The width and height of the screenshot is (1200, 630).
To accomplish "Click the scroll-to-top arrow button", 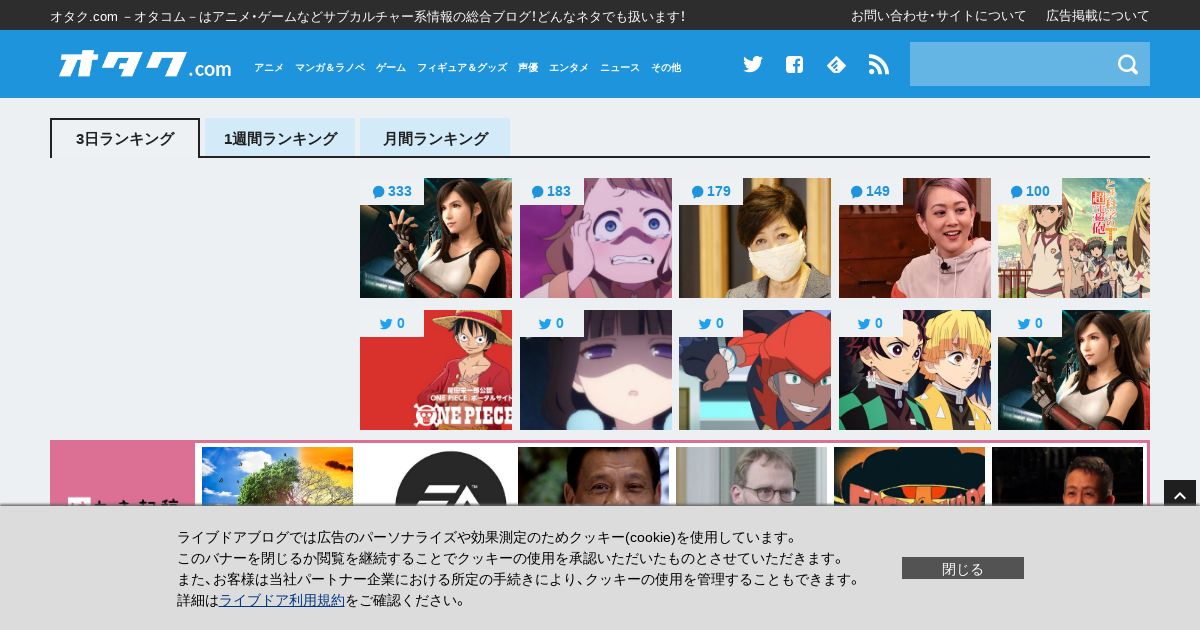I will (1180, 496).
